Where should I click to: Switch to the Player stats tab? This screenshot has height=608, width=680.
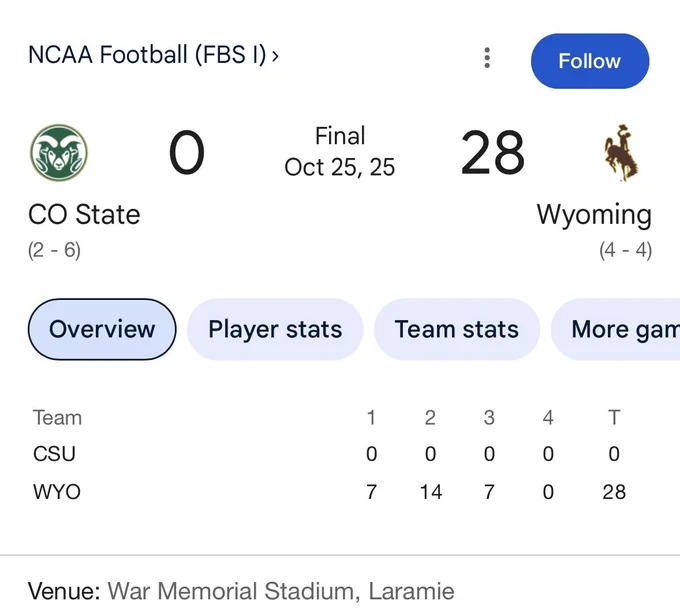(275, 329)
